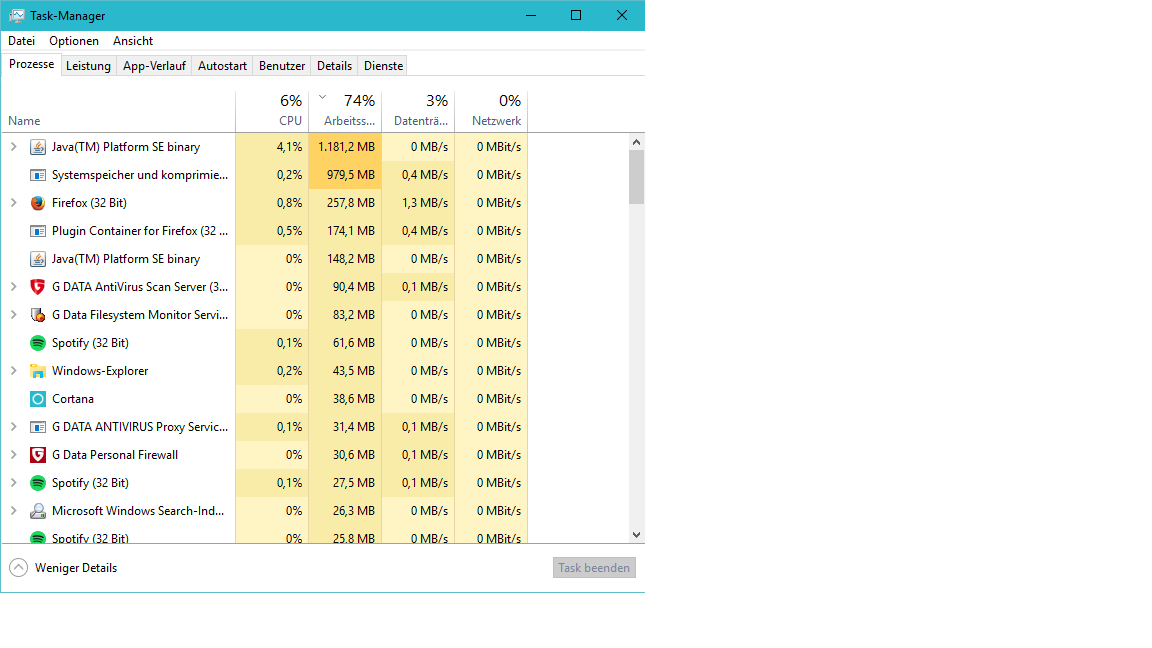
Task: Expand the Windows-Explorer process group
Action: [13, 371]
